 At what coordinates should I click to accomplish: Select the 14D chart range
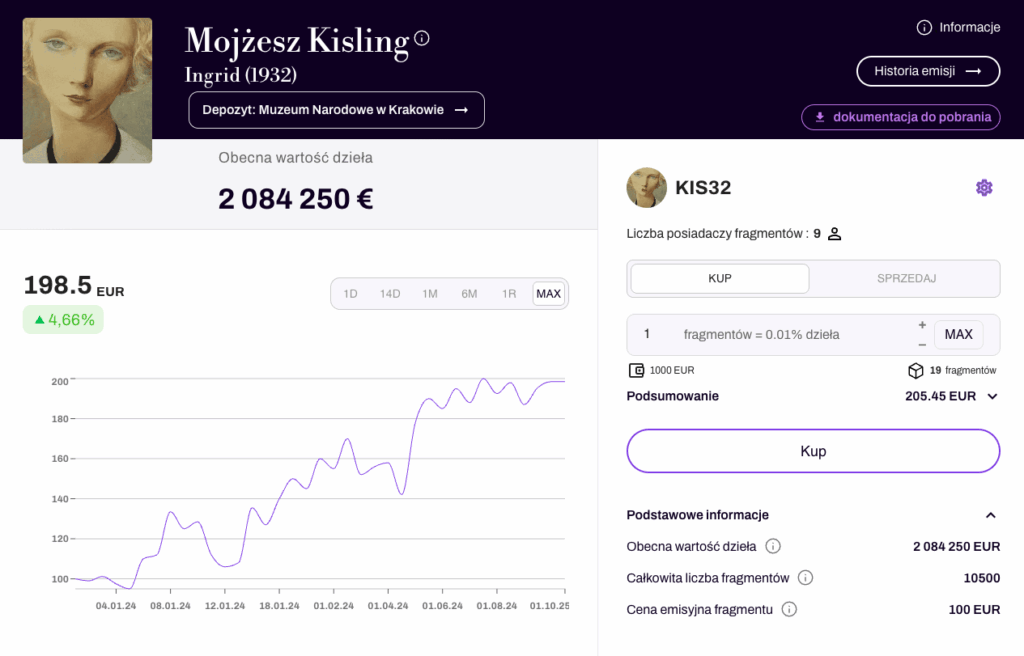[390, 294]
